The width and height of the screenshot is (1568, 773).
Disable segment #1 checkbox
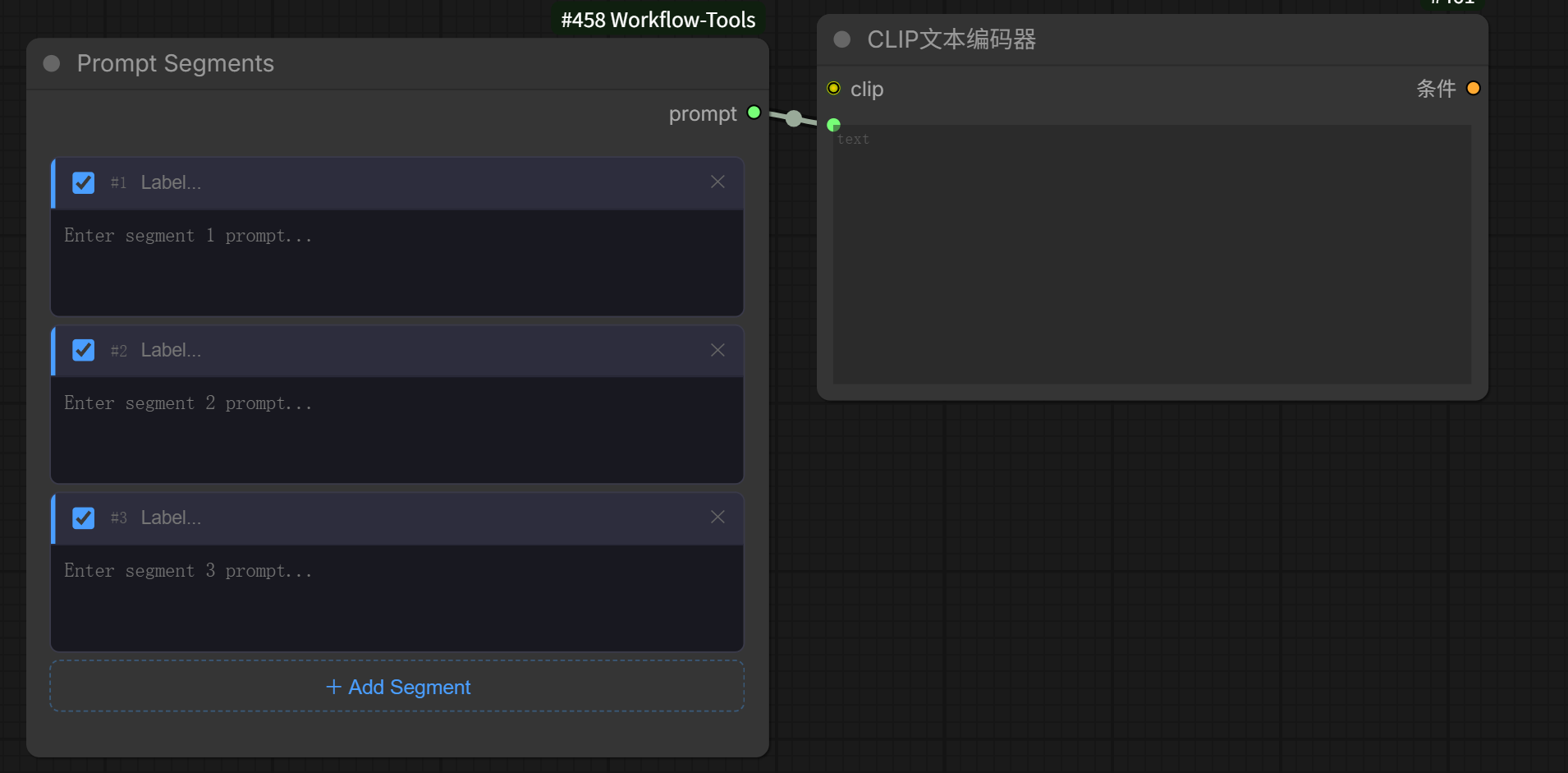(x=84, y=182)
